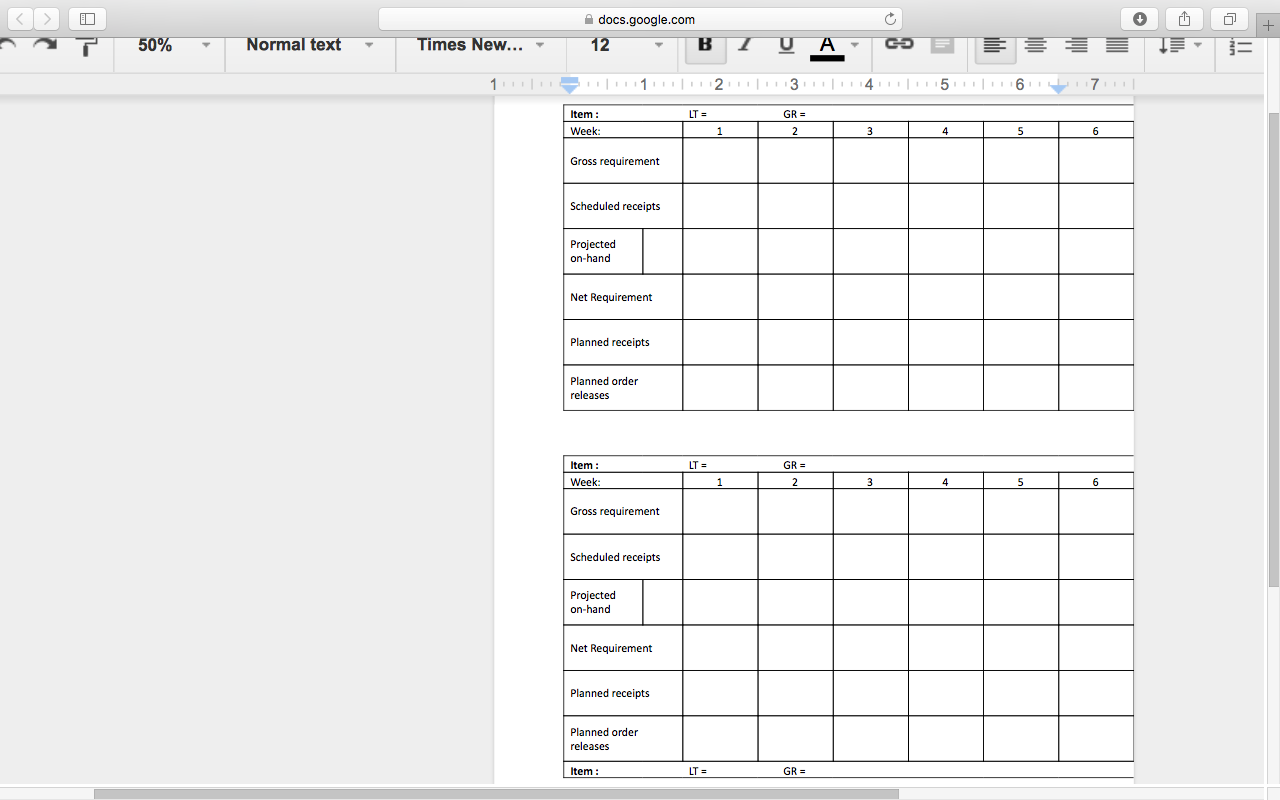1280x800 pixels.
Task: Click the redo arrow icon
Action: 45,45
